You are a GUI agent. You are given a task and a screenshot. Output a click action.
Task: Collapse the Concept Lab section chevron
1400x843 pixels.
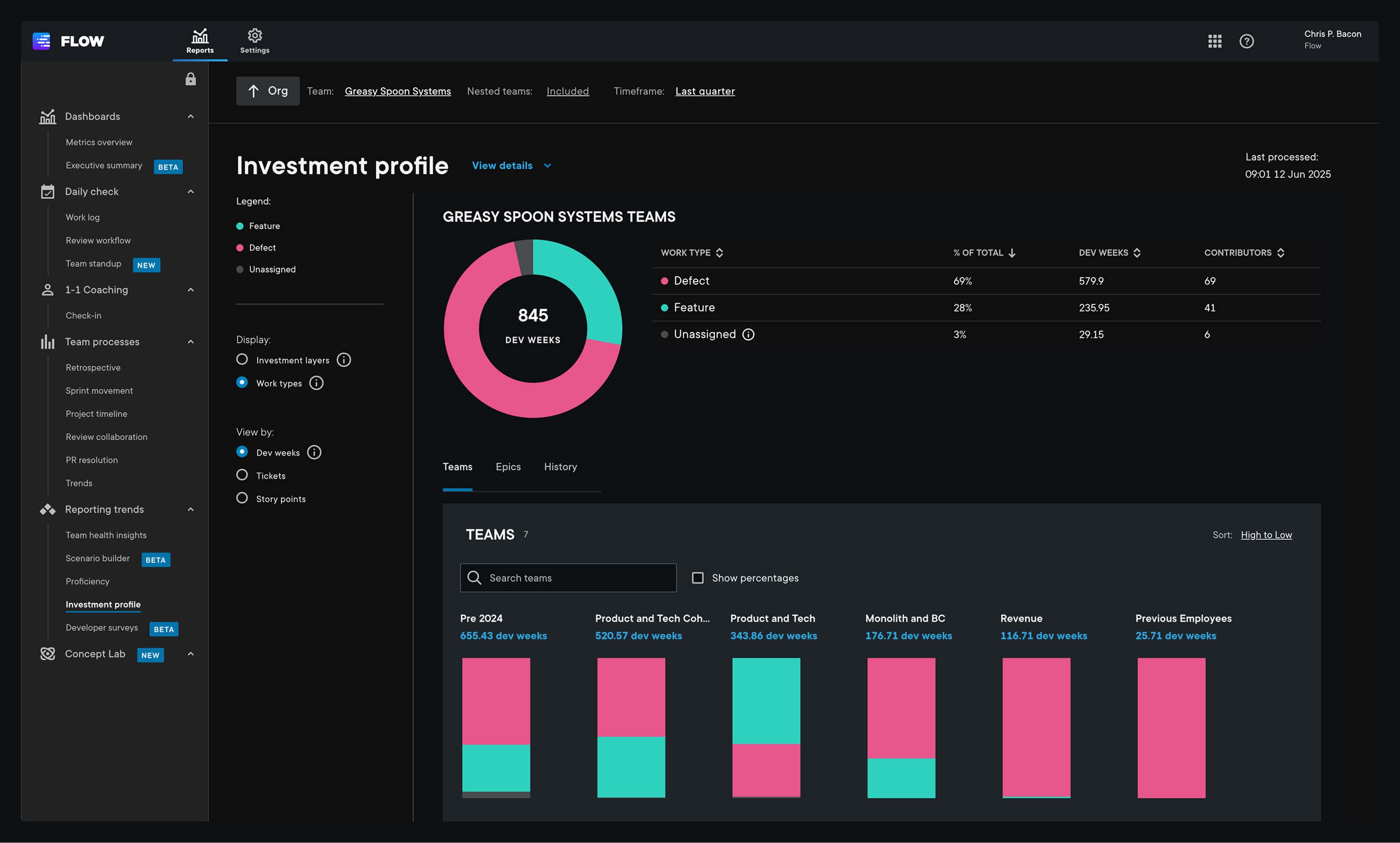tap(191, 654)
